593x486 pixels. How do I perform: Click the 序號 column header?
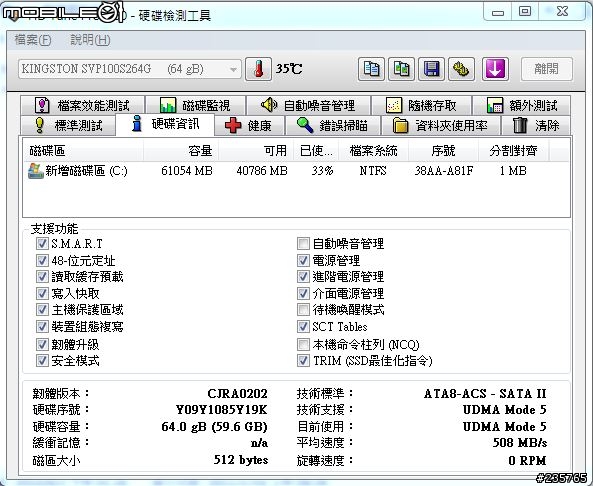tap(443, 151)
